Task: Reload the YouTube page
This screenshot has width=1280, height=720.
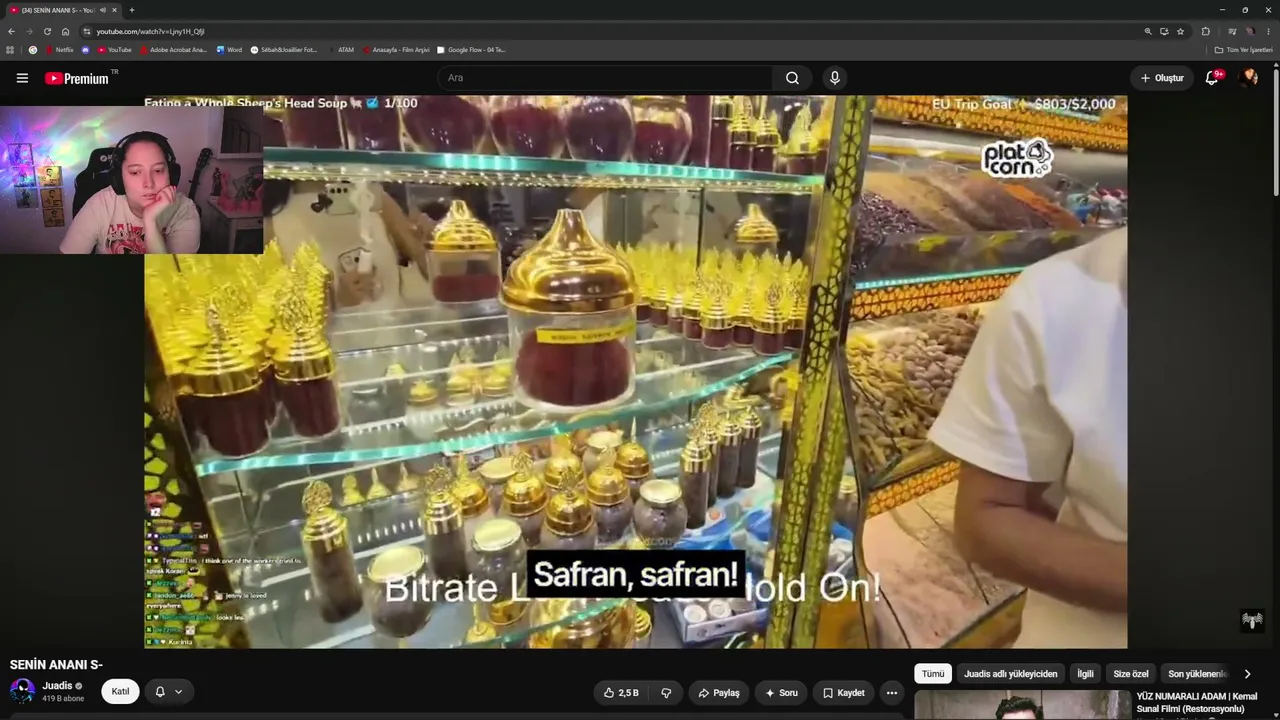Action: [47, 31]
